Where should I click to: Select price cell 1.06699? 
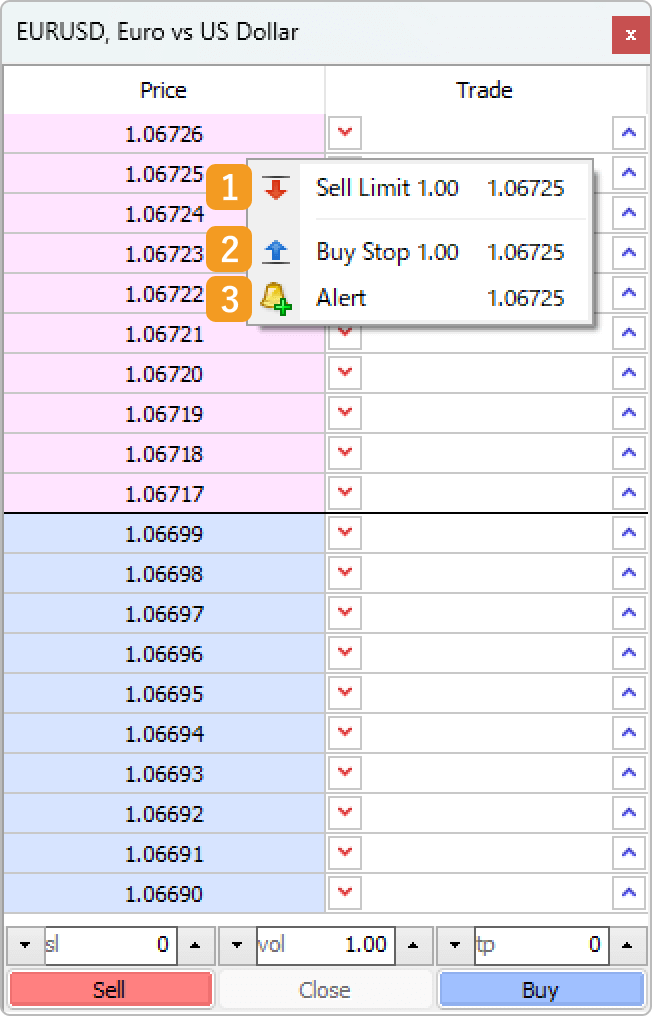click(164, 534)
